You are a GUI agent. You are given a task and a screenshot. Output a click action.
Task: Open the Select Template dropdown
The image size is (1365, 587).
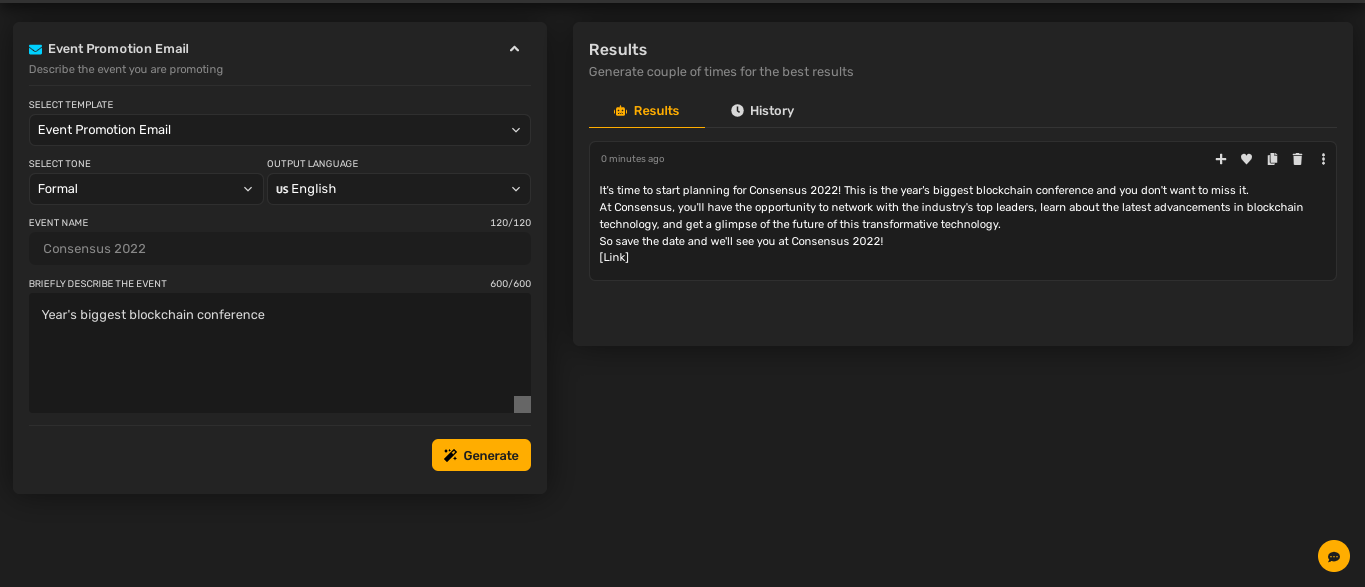click(x=280, y=130)
